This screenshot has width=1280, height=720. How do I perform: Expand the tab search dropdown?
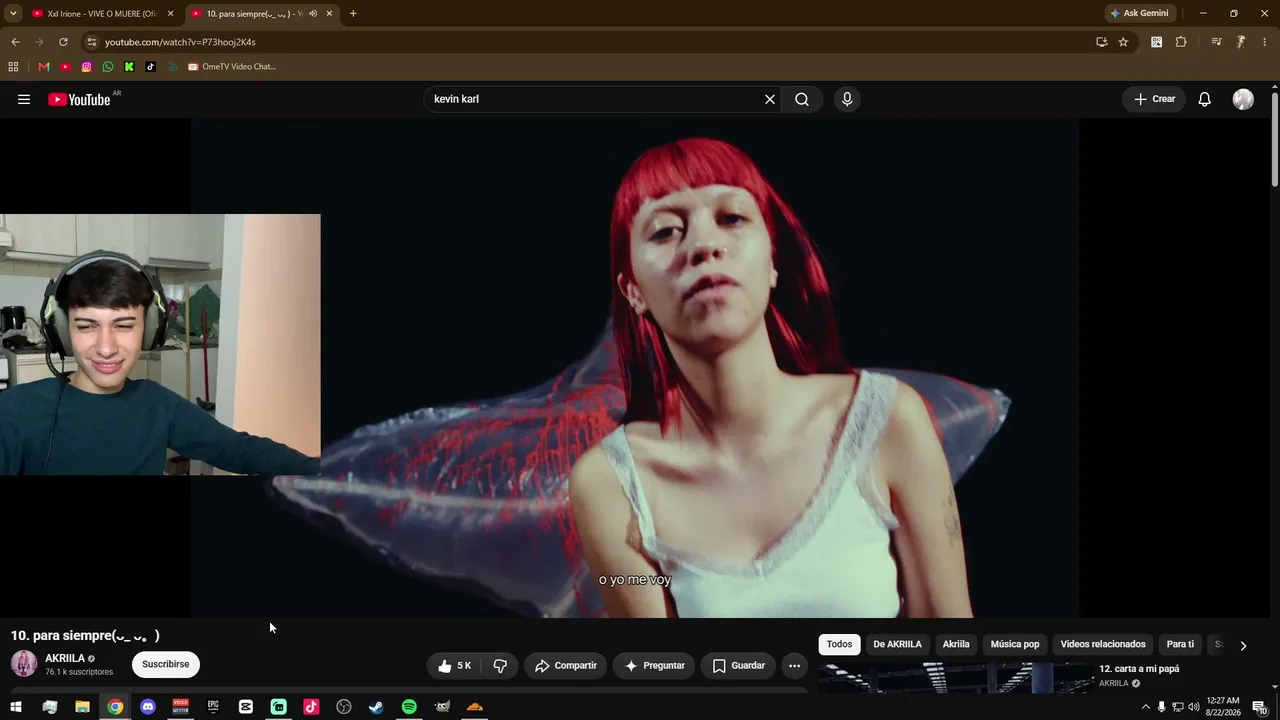point(13,14)
